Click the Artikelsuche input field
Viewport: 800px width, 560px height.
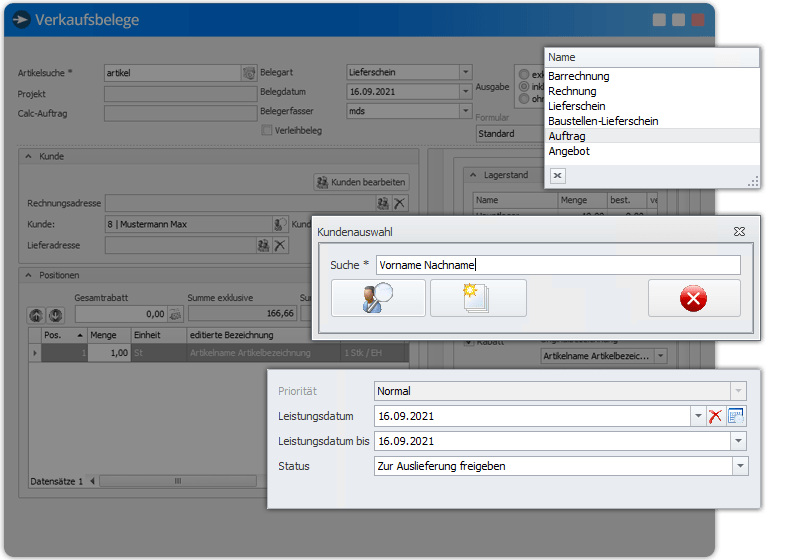[x=172, y=73]
